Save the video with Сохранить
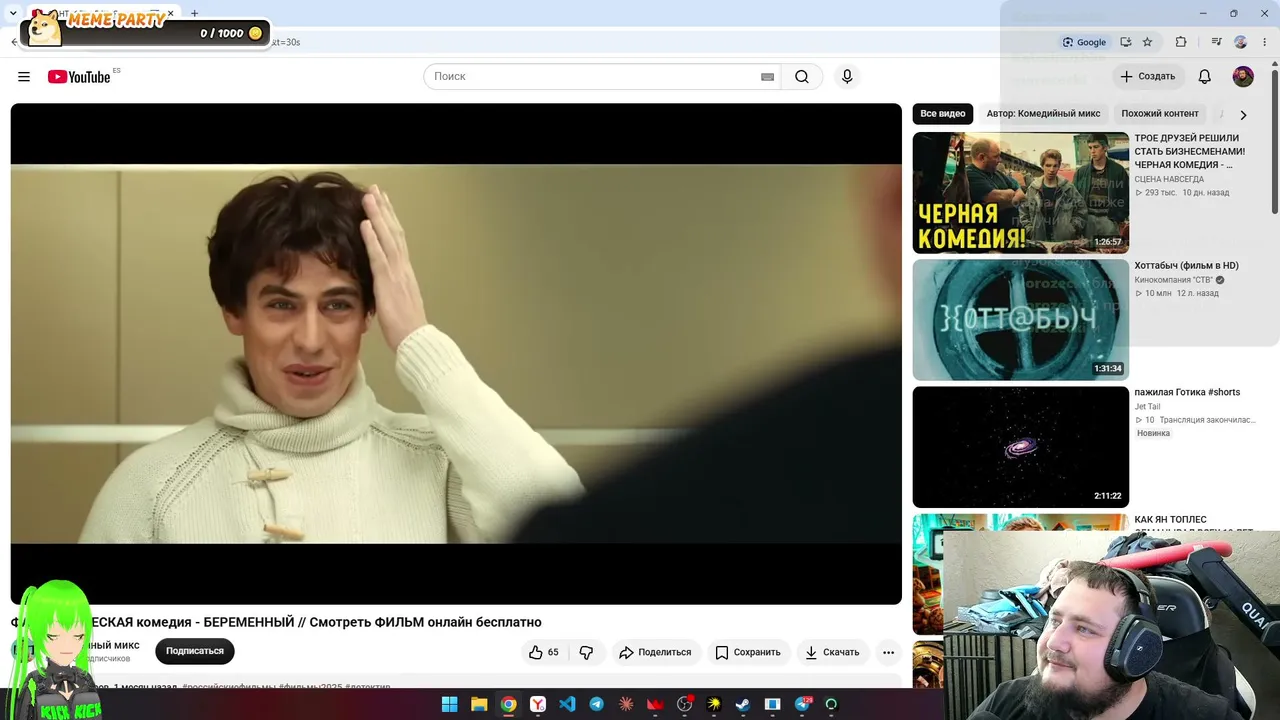The image size is (1280, 720). [x=748, y=652]
